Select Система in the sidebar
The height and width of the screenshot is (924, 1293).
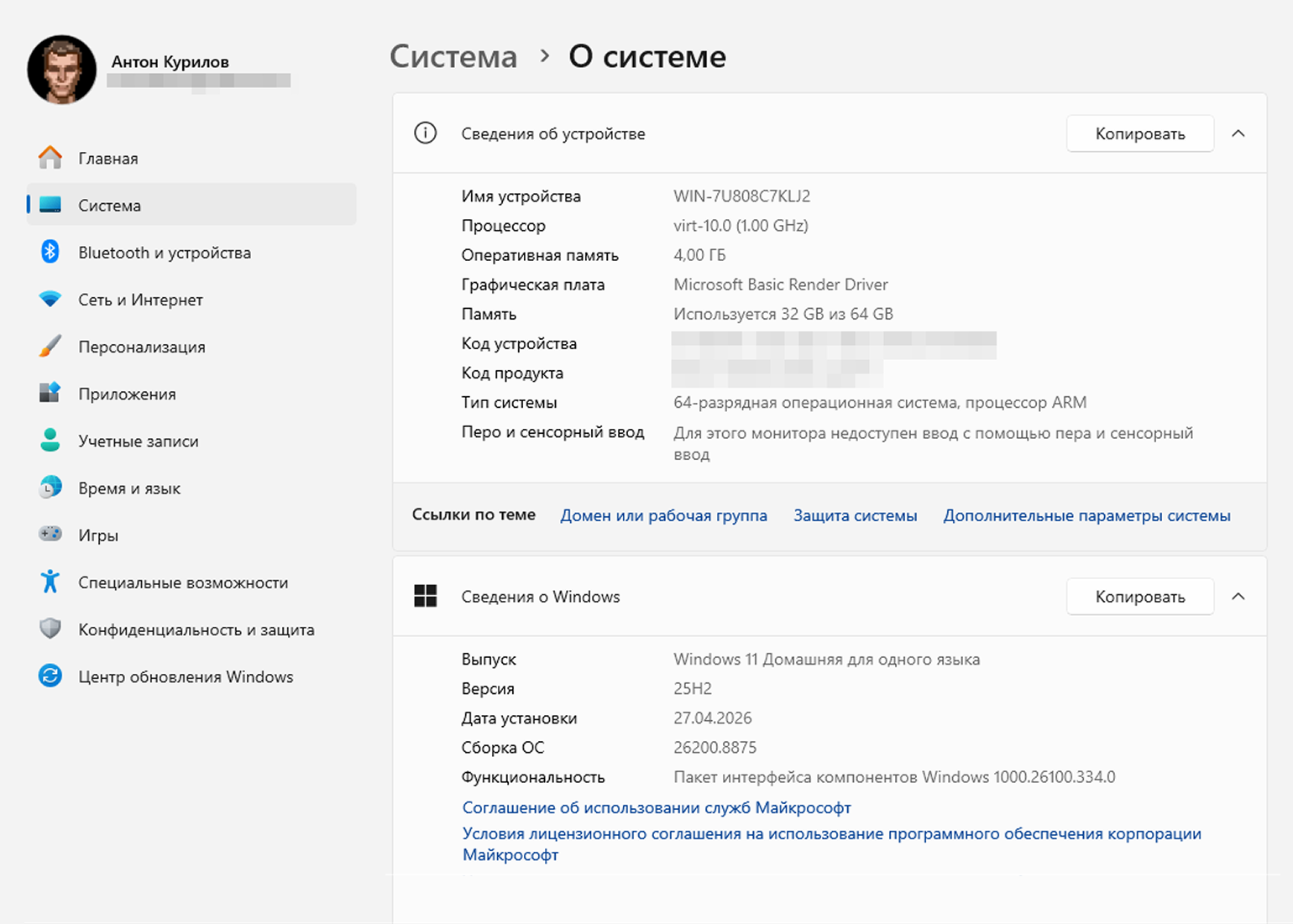191,205
